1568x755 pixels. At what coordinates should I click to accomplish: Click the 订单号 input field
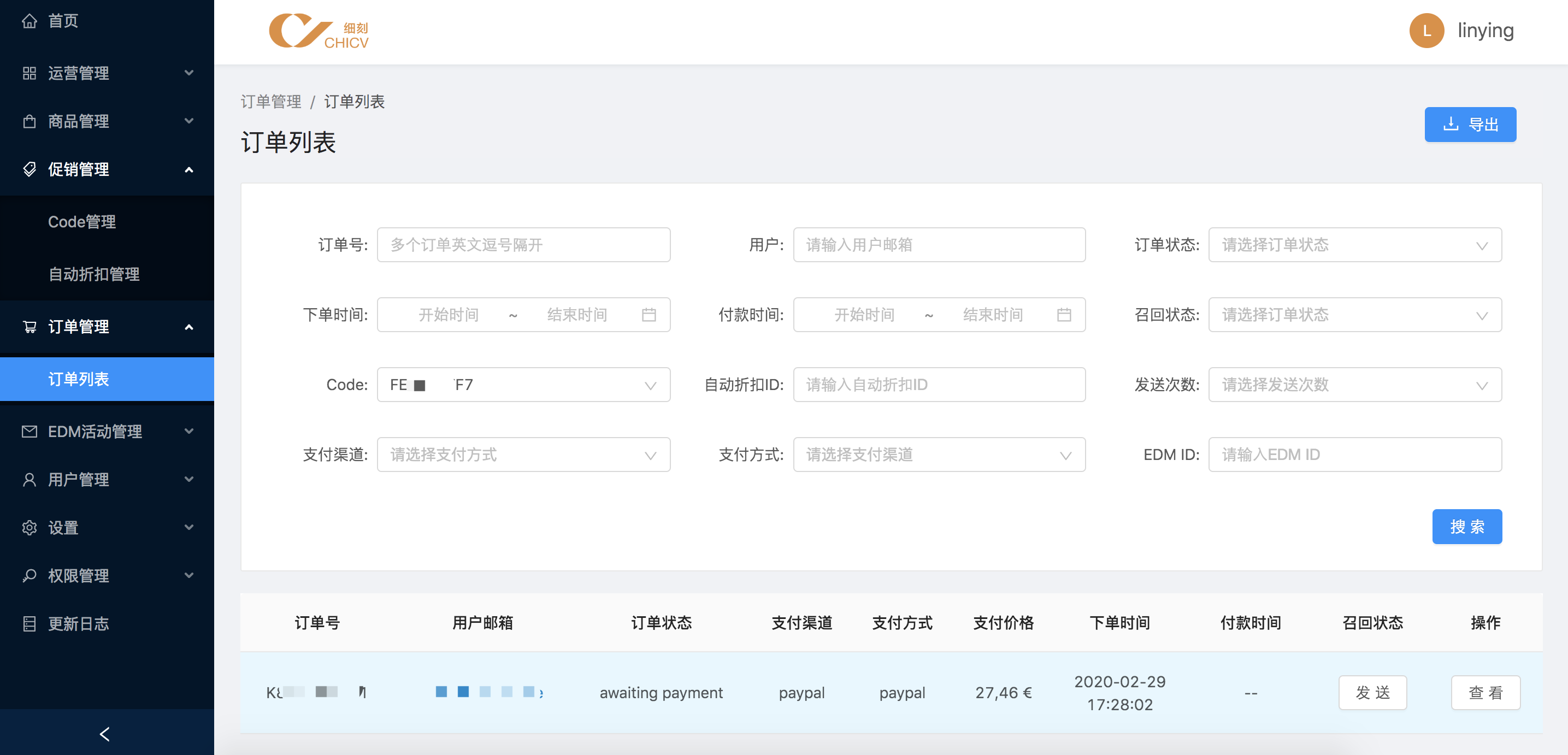click(x=523, y=245)
